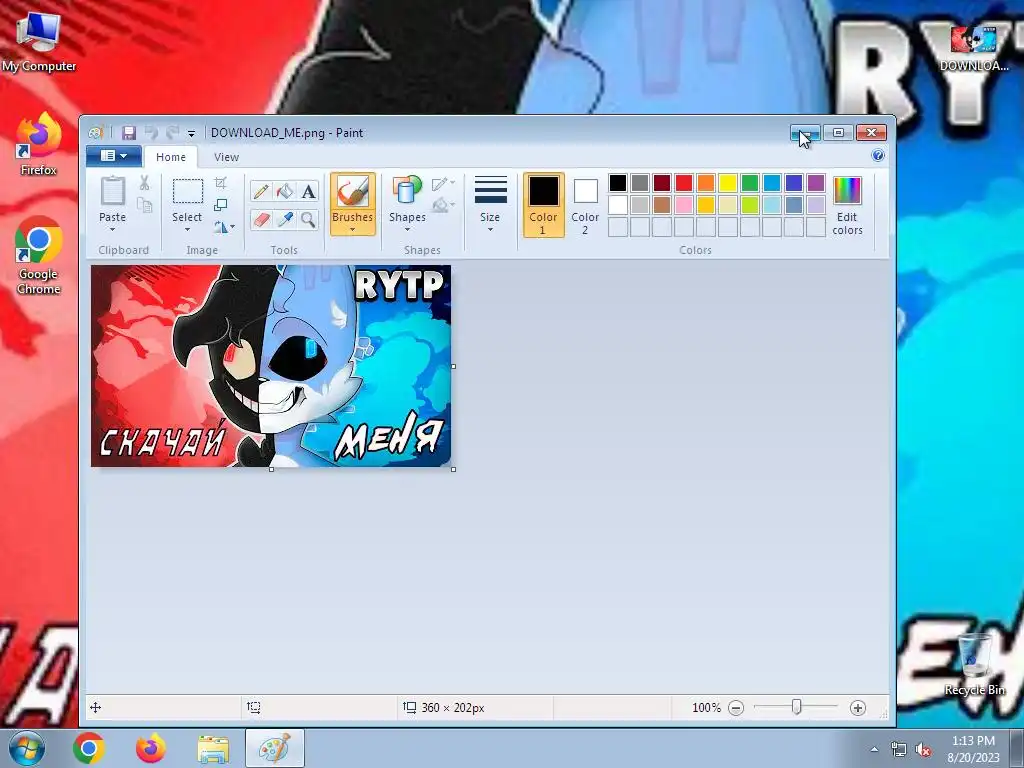This screenshot has height=768, width=1024.
Task: Open Recycle Bin on desktop
Action: coord(974,664)
